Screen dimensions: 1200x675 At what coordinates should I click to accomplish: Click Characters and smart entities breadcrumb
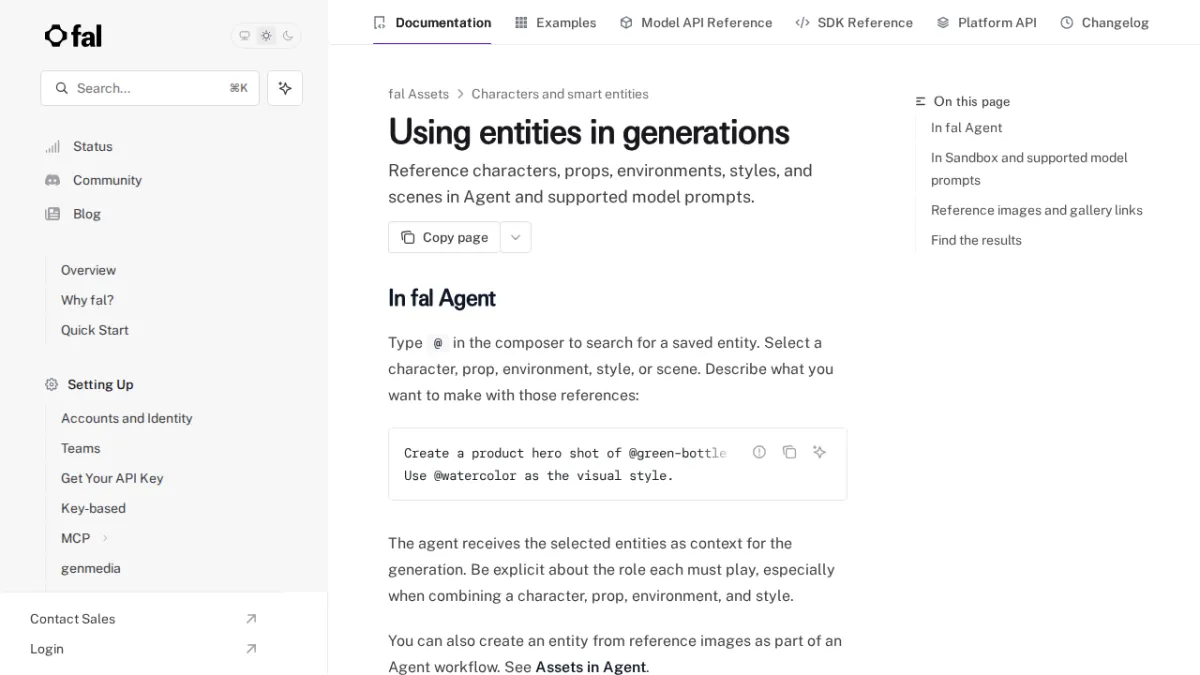point(560,94)
